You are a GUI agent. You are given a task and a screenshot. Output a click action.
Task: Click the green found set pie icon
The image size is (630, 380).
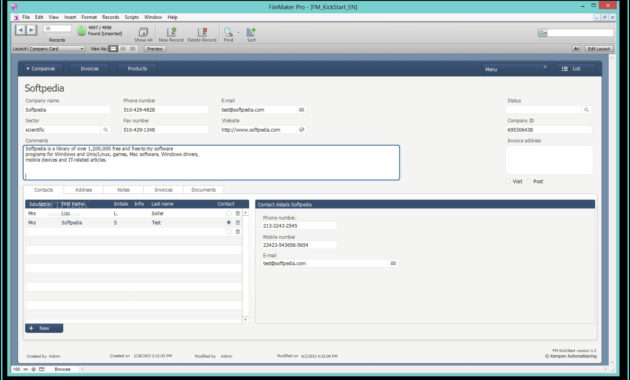coord(82,31)
